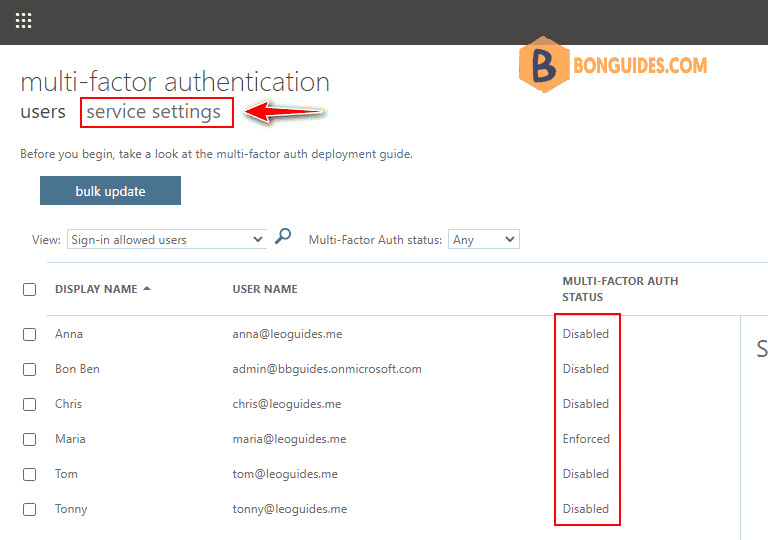Open the app launcher waffle icon
Screen dimensions: 768x540
click(23, 20)
